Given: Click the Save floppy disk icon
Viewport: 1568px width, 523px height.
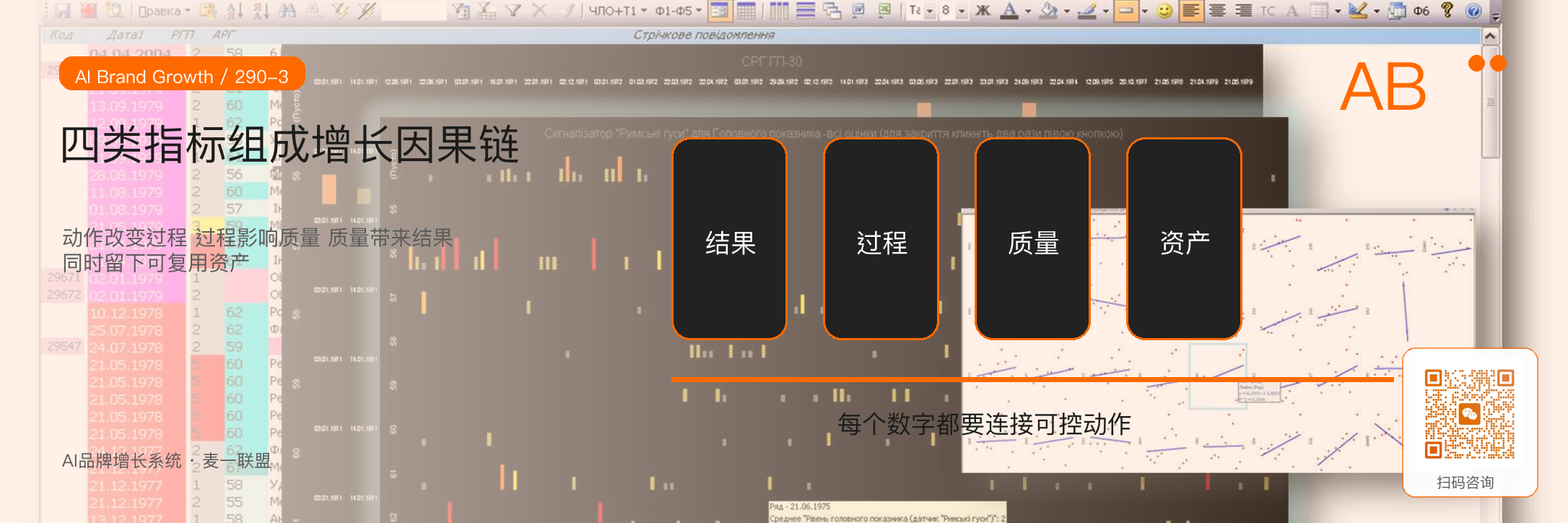Looking at the screenshot, I should [63, 11].
